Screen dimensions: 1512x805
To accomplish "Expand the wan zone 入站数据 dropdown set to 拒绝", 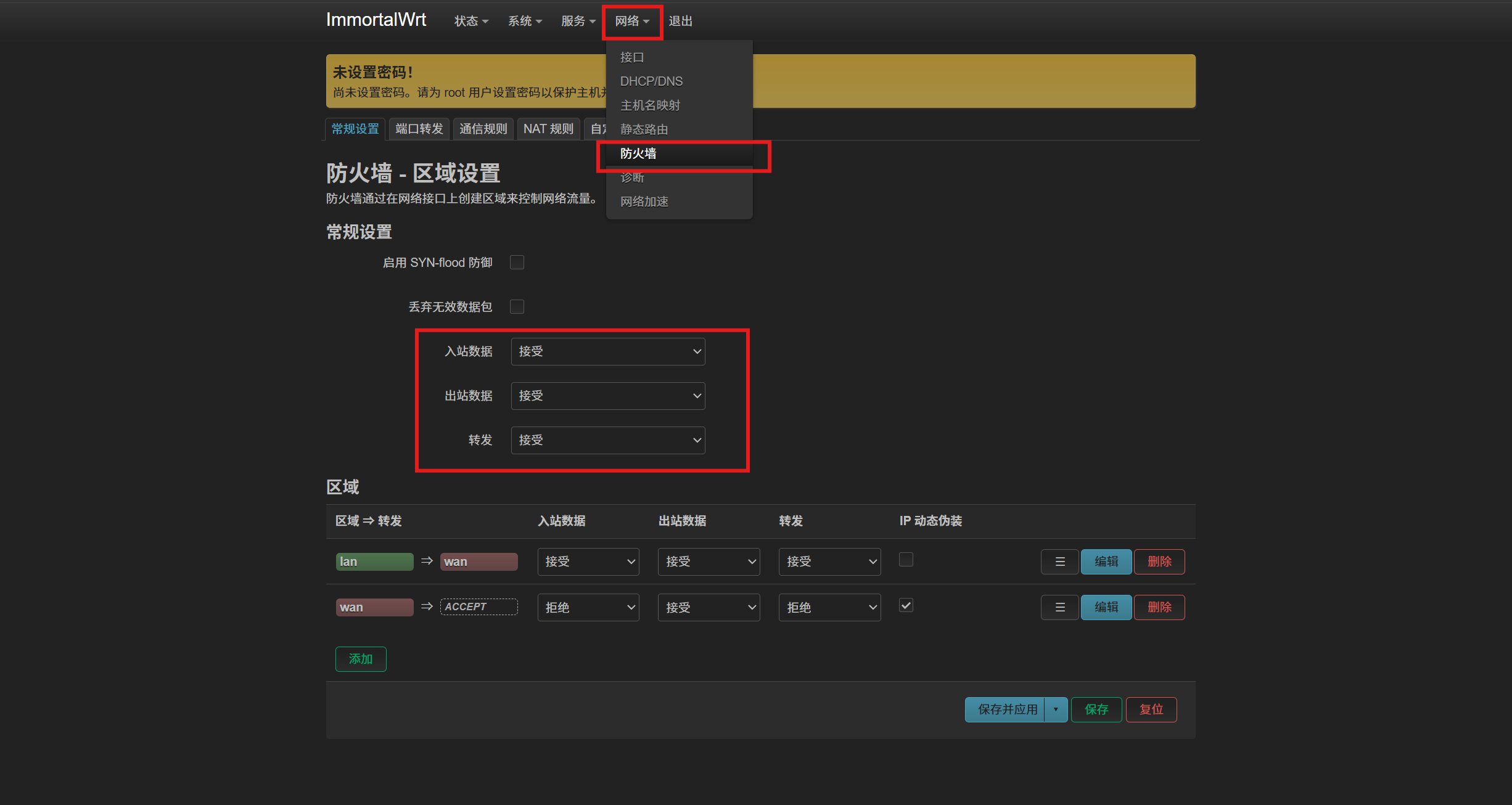I will 588,607.
